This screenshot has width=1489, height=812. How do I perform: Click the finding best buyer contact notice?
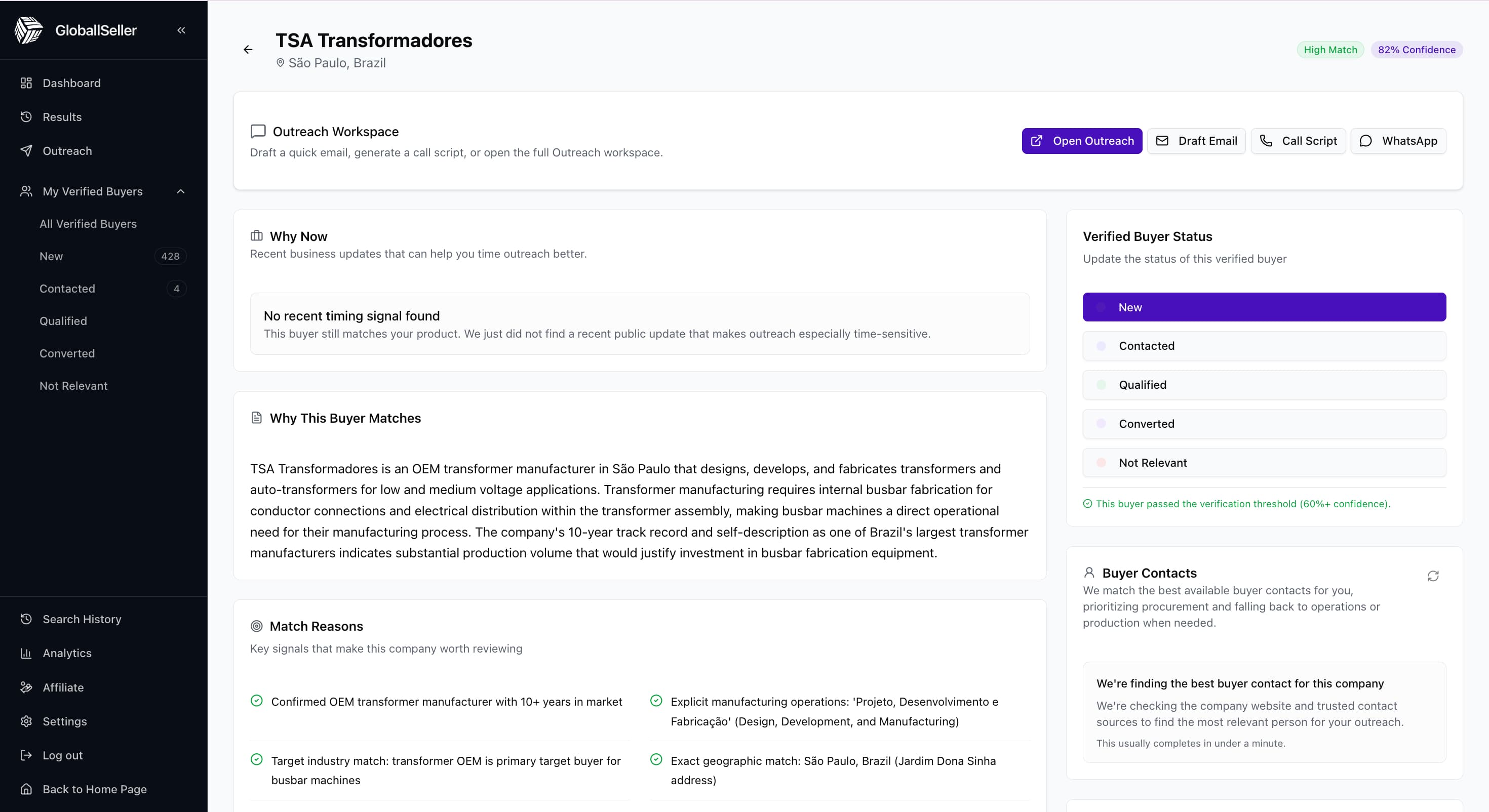(1264, 712)
